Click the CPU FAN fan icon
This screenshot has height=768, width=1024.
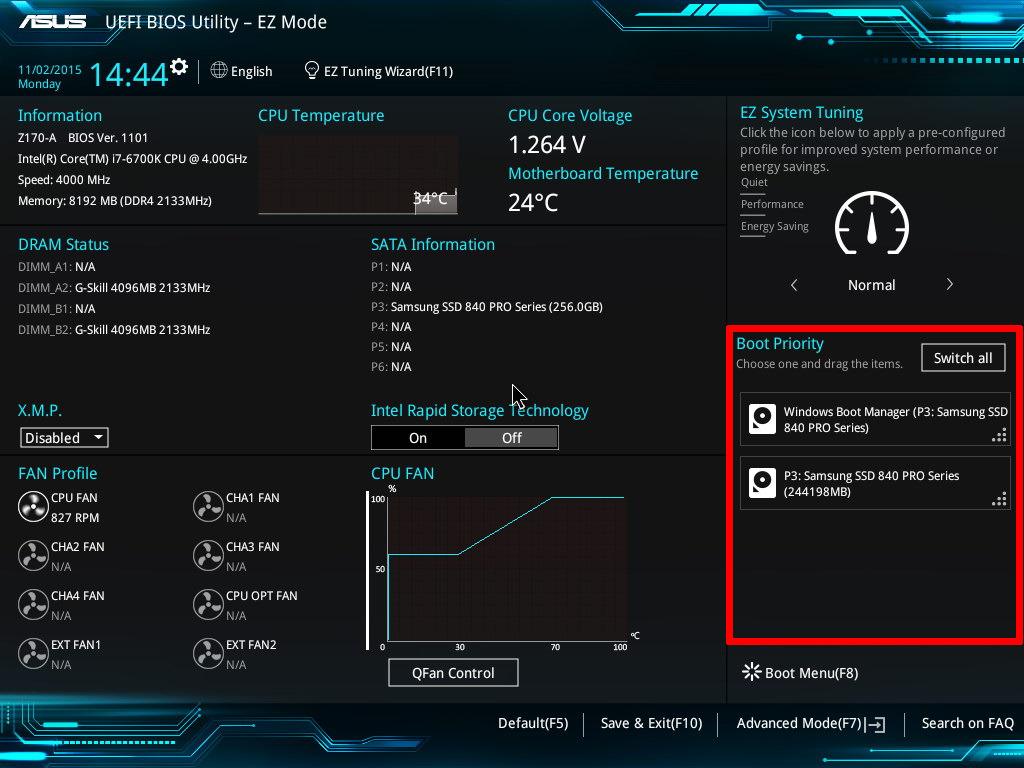pos(33,507)
